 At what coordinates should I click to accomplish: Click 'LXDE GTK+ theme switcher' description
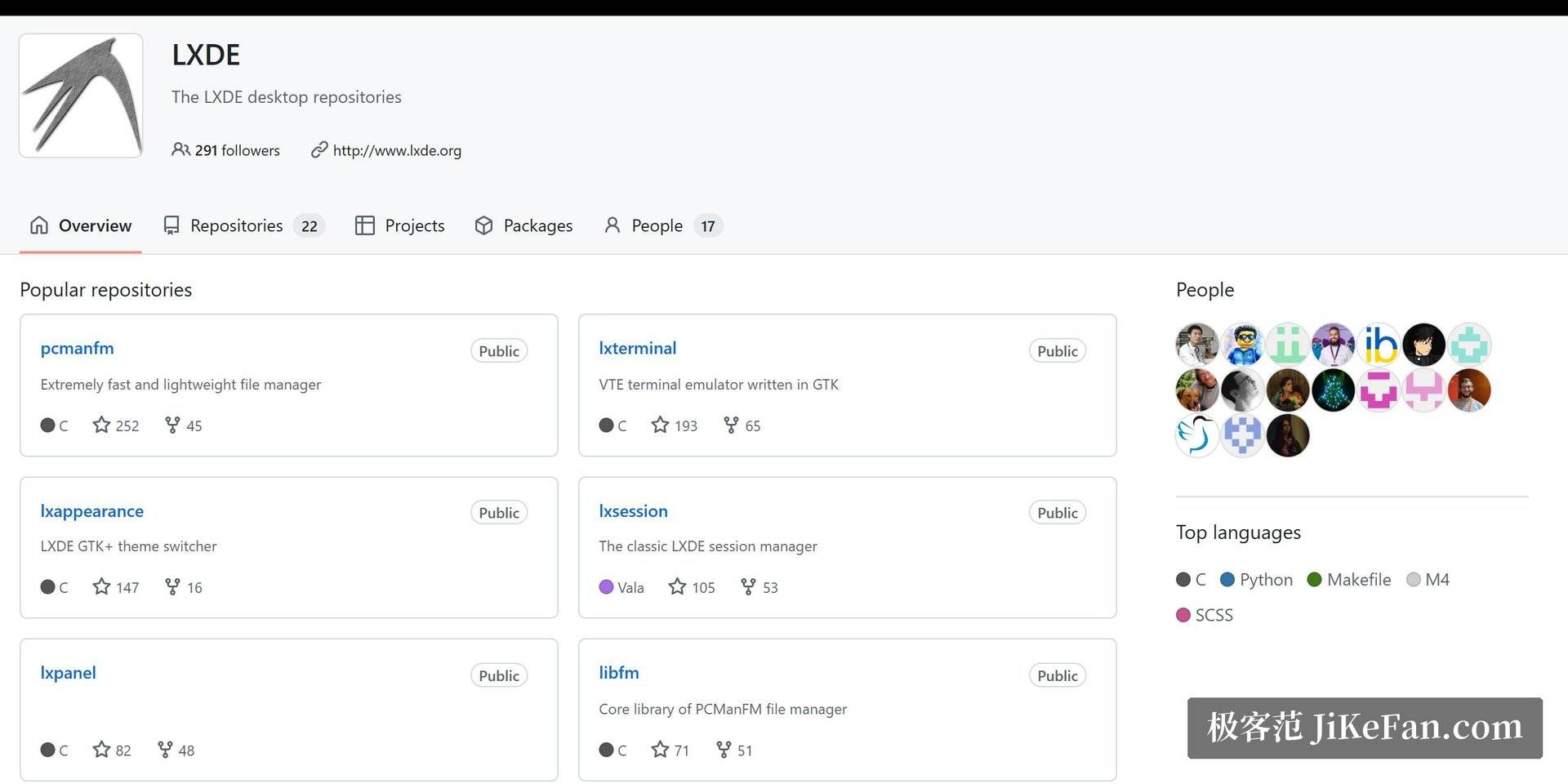tap(129, 546)
